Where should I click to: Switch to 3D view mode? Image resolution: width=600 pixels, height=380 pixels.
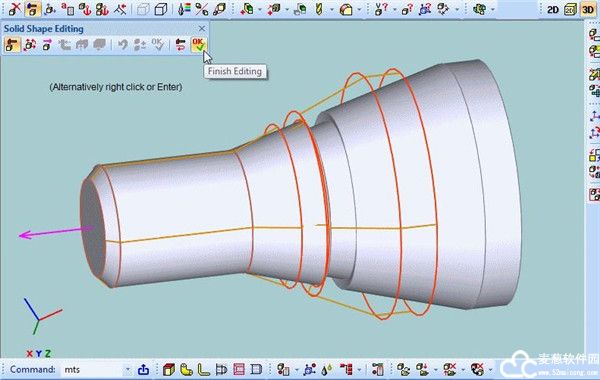[x=588, y=10]
